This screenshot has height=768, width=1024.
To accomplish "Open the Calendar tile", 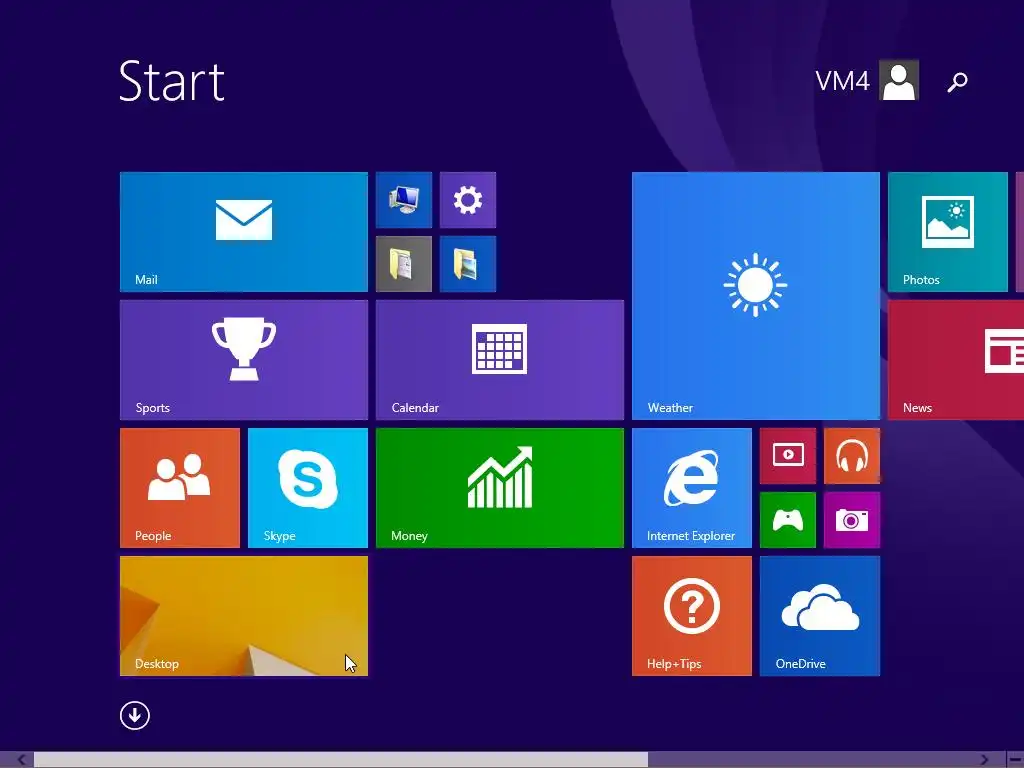I will [500, 360].
